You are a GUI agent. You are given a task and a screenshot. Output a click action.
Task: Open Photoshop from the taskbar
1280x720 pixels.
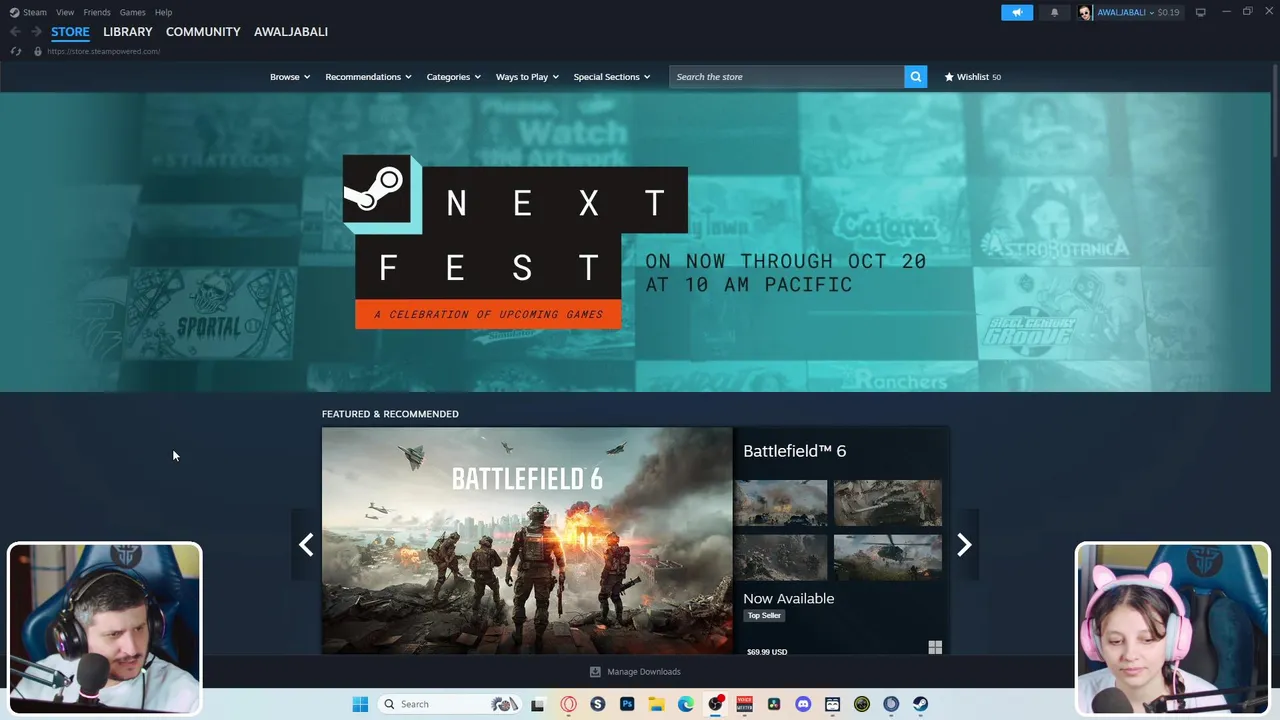tap(627, 704)
